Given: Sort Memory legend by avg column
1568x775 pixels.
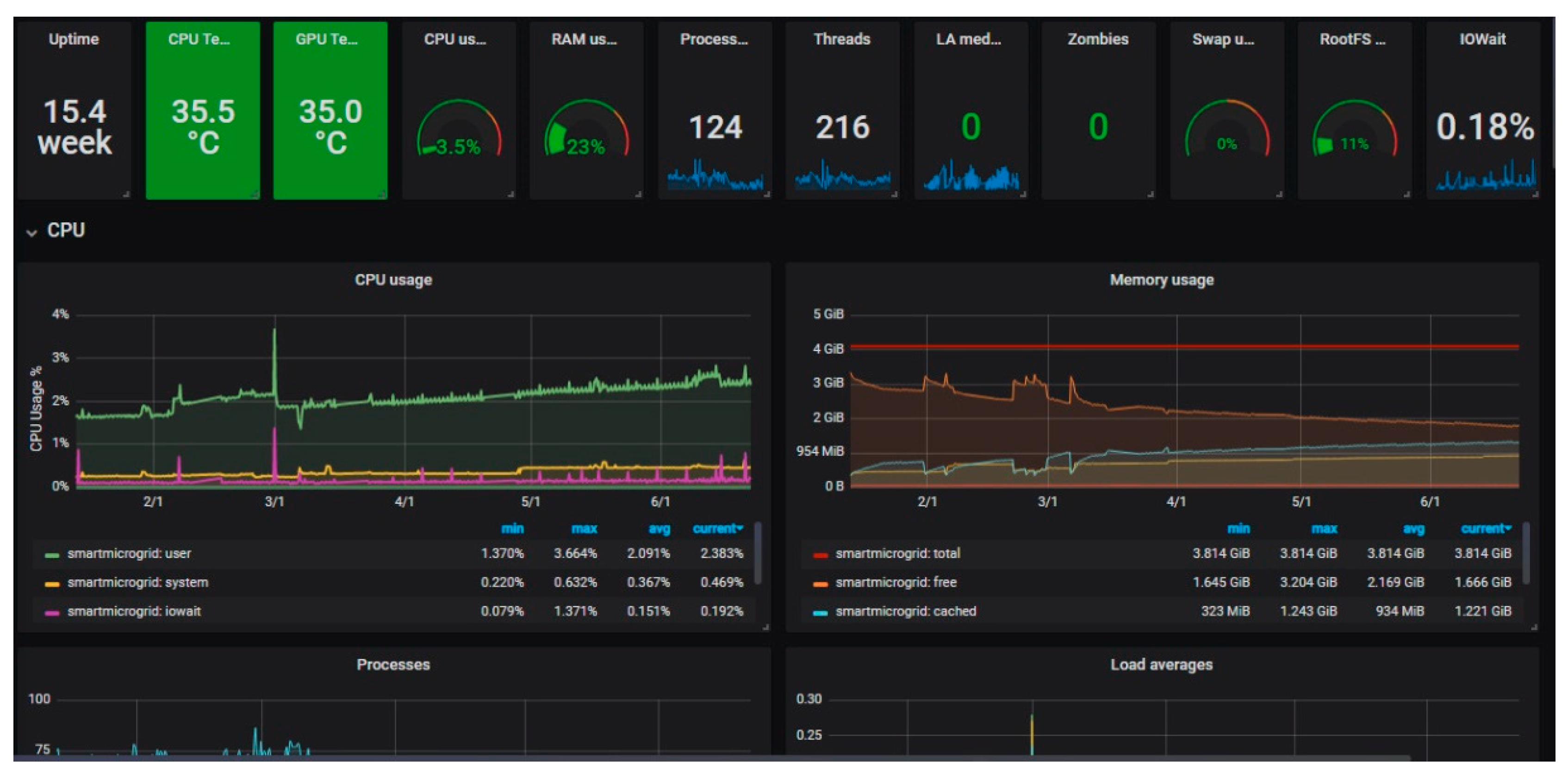Looking at the screenshot, I should [1413, 529].
